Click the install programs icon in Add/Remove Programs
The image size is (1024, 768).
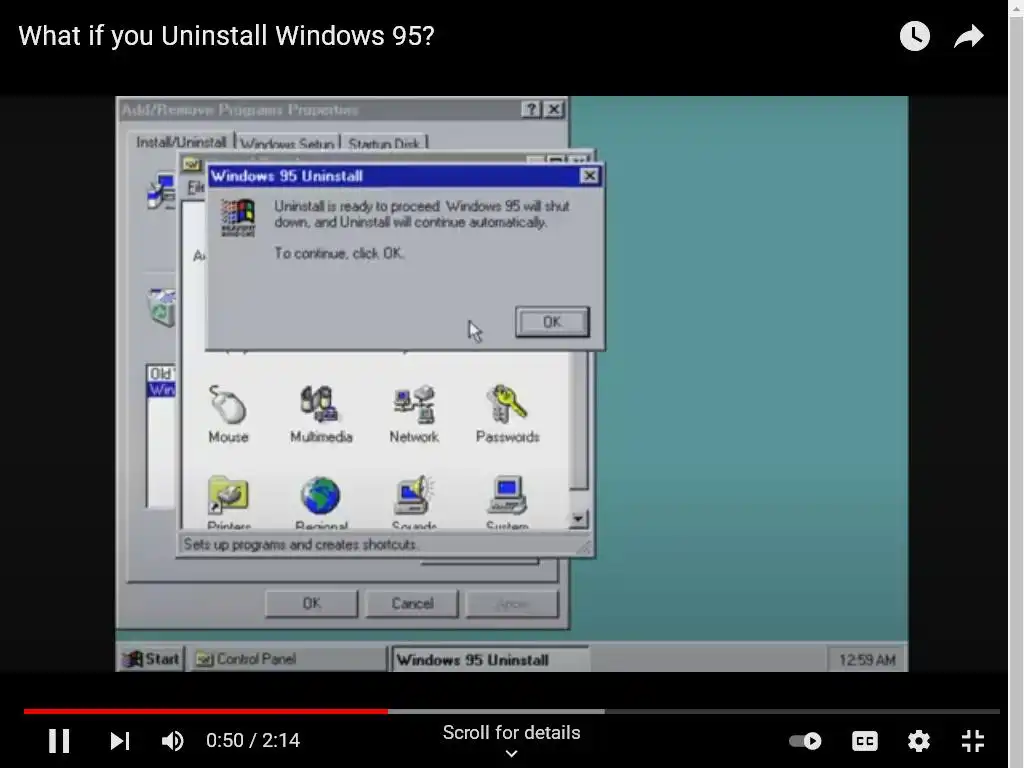coord(162,191)
